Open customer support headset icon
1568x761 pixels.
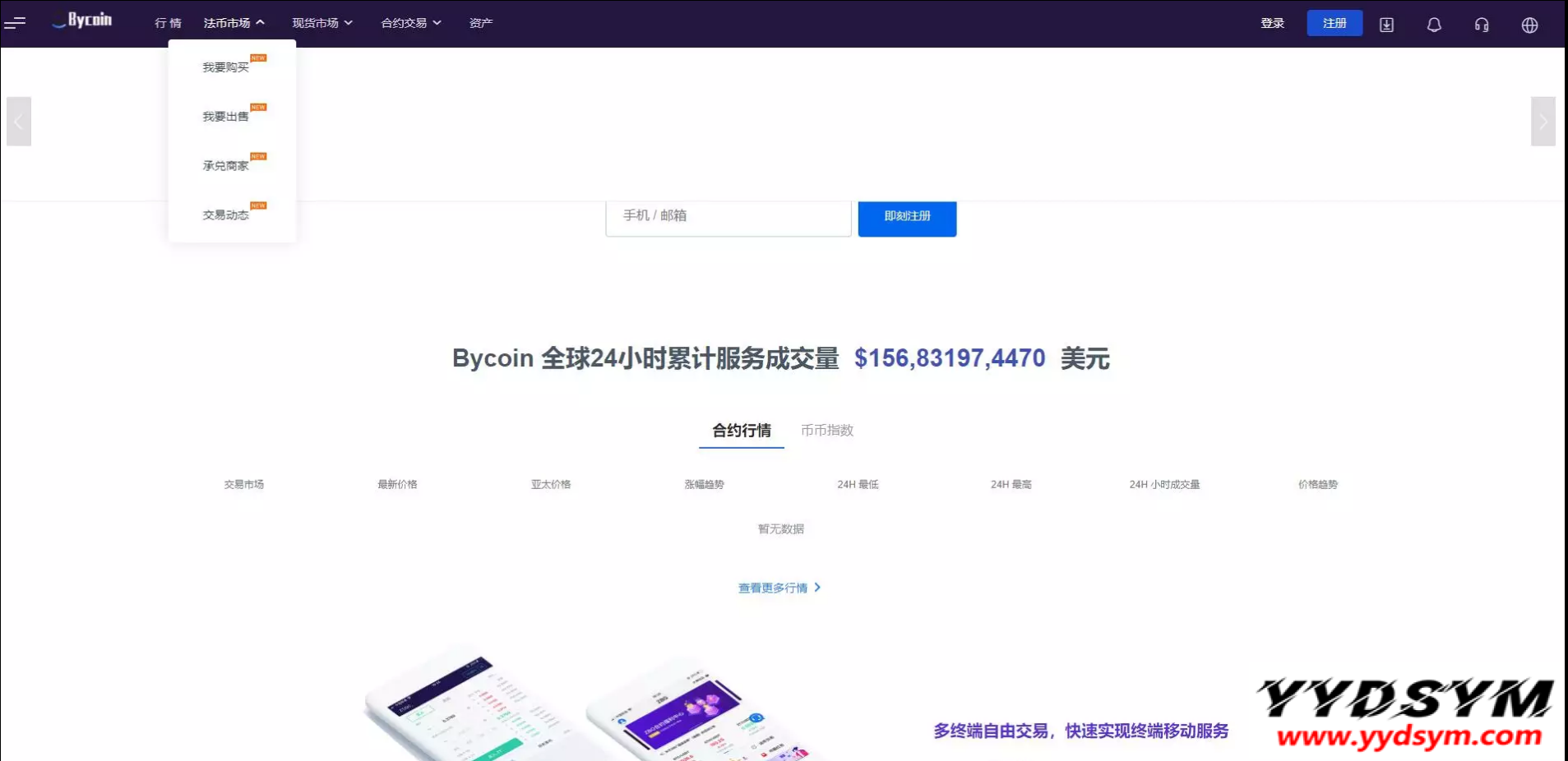(1482, 25)
